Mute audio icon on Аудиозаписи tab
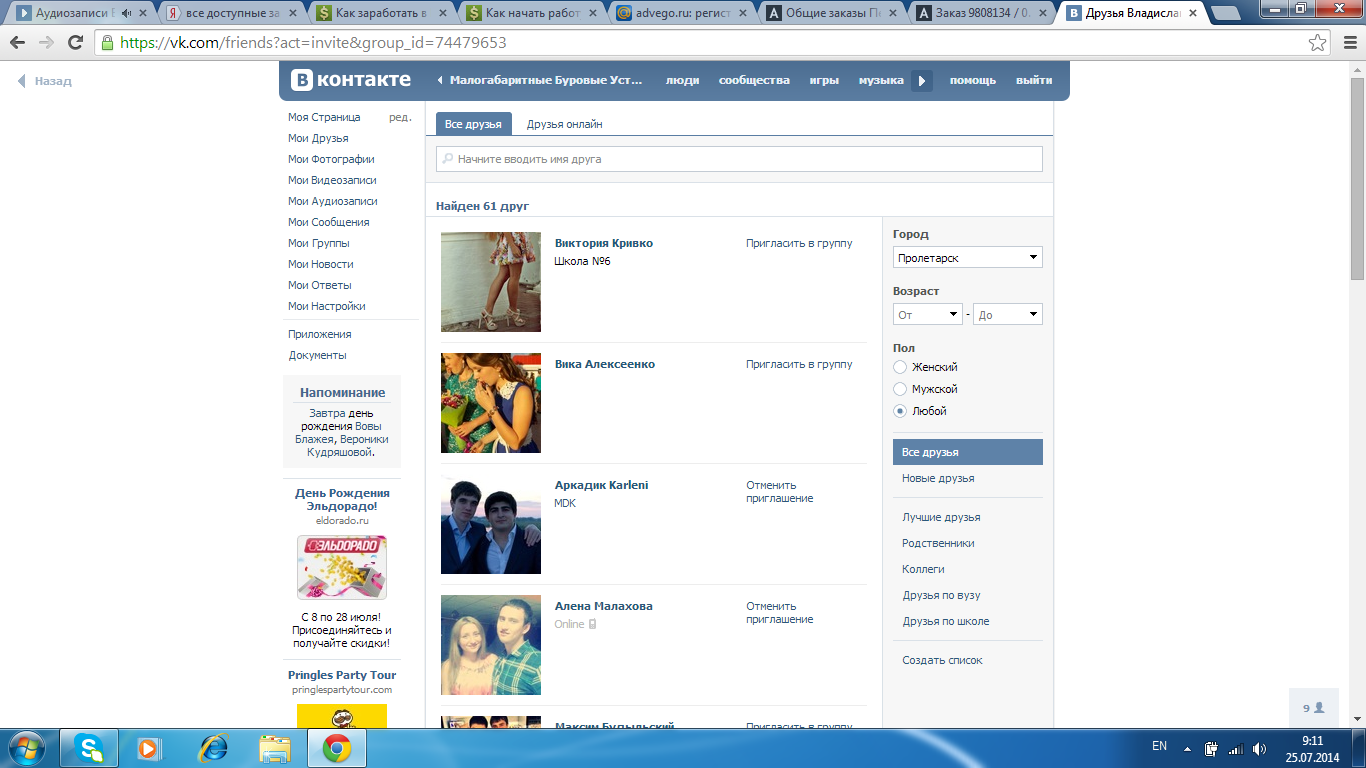 (126, 13)
